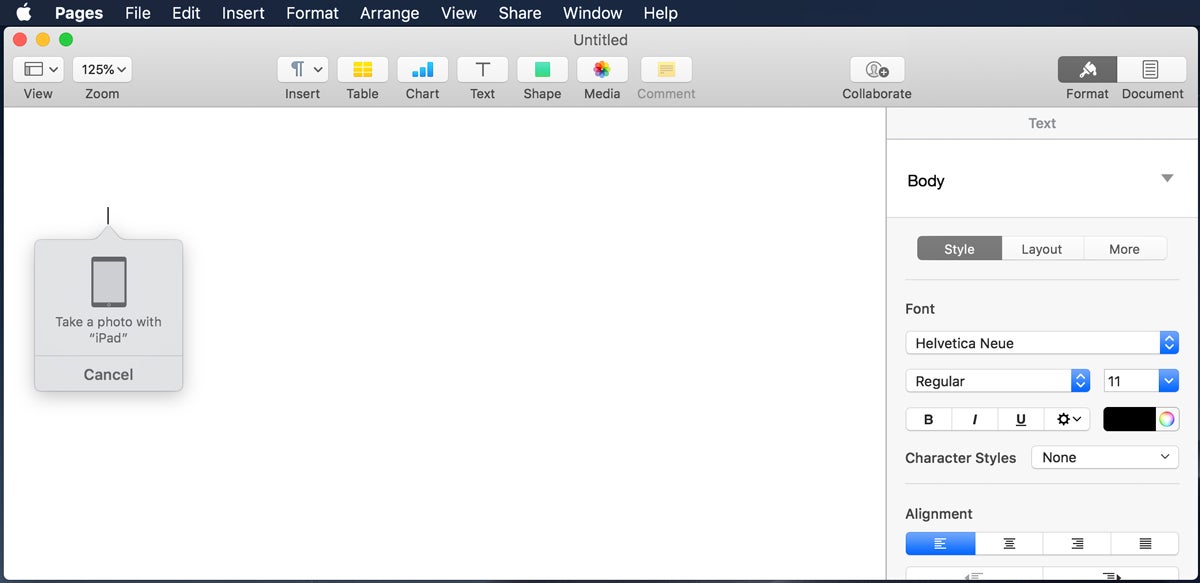The height and width of the screenshot is (583, 1200).
Task: Open the Insert menu in menu bar
Action: click(243, 13)
